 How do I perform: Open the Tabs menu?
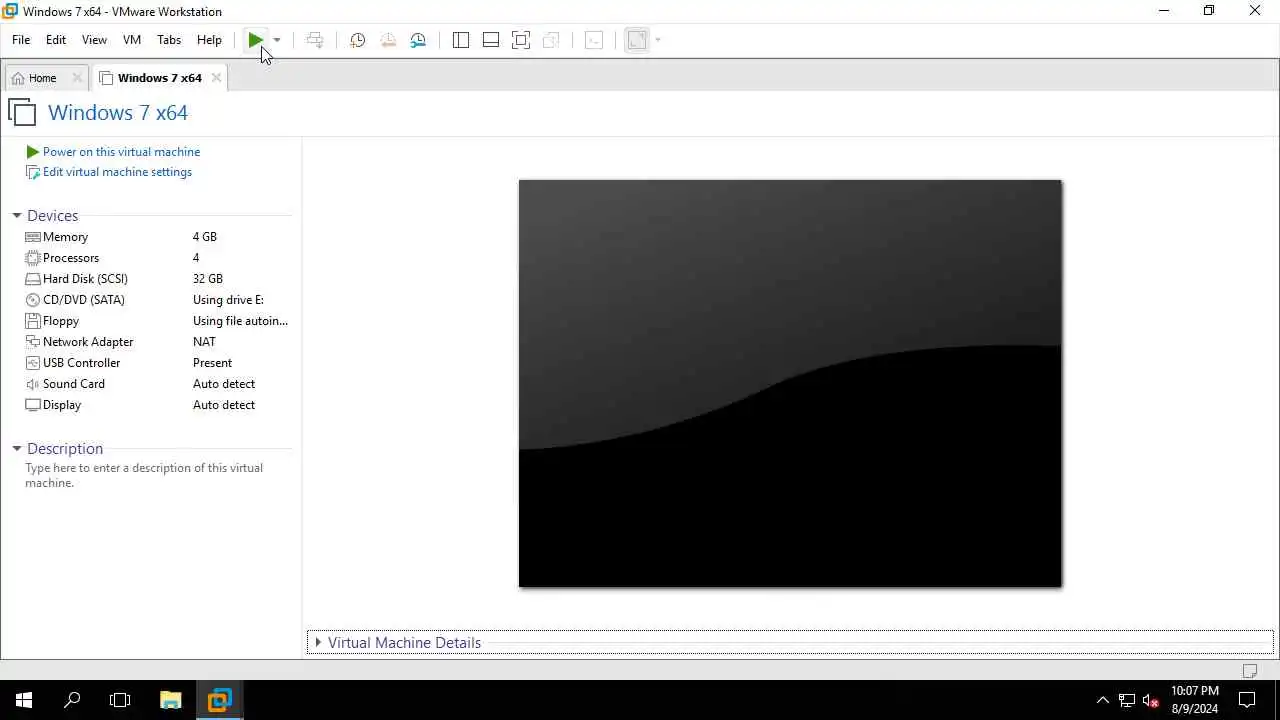pyautogui.click(x=169, y=40)
